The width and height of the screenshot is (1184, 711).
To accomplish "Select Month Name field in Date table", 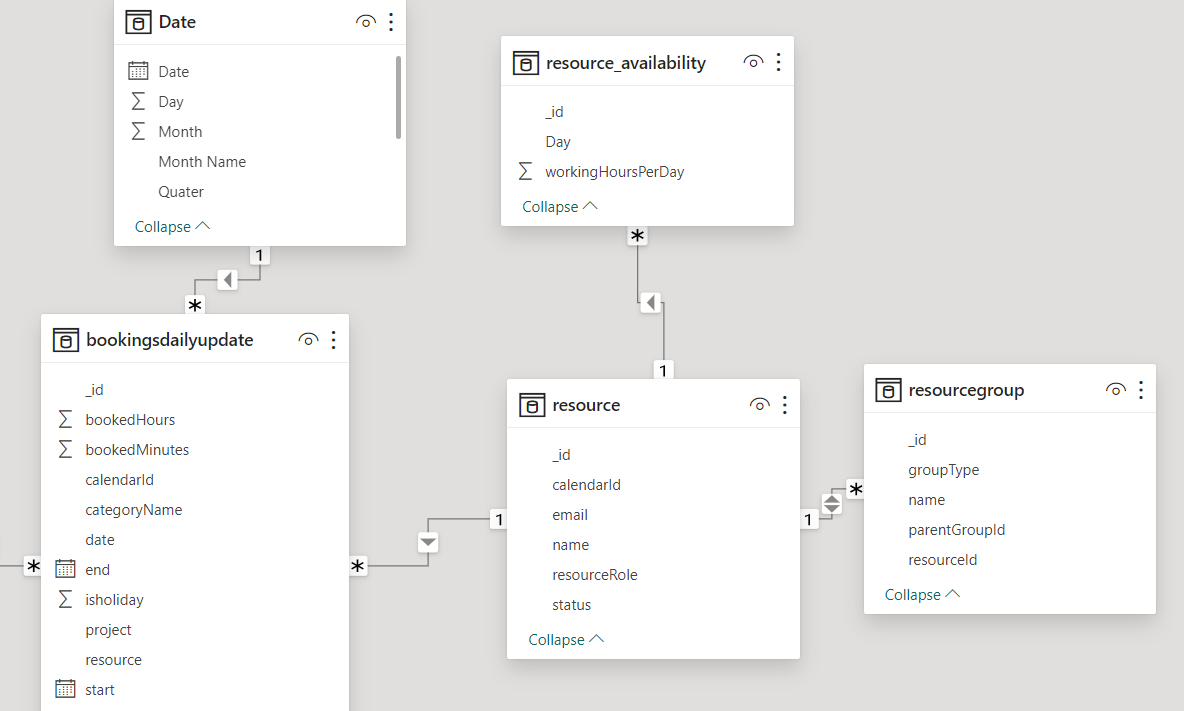I will tap(202, 162).
